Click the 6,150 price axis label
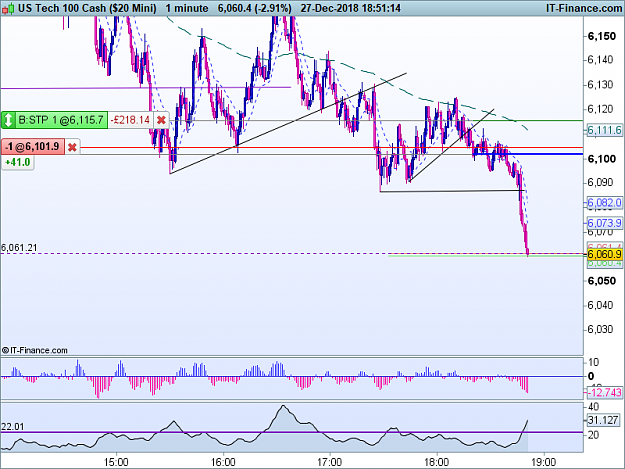The image size is (625, 469). tap(602, 36)
